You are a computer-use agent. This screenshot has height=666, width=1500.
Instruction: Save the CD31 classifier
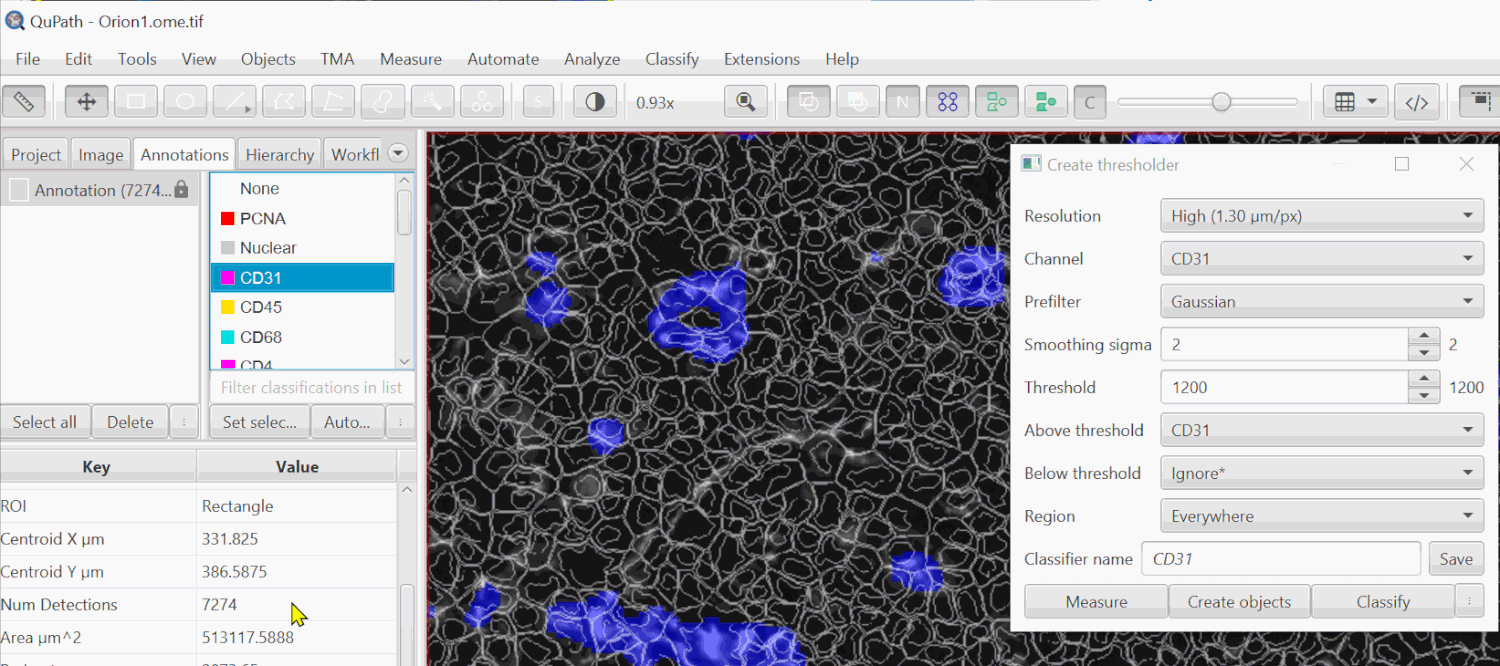(x=1455, y=559)
